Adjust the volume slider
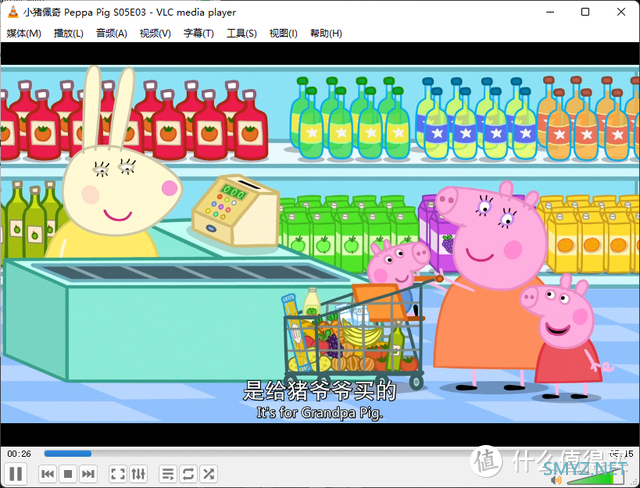 tap(596, 478)
